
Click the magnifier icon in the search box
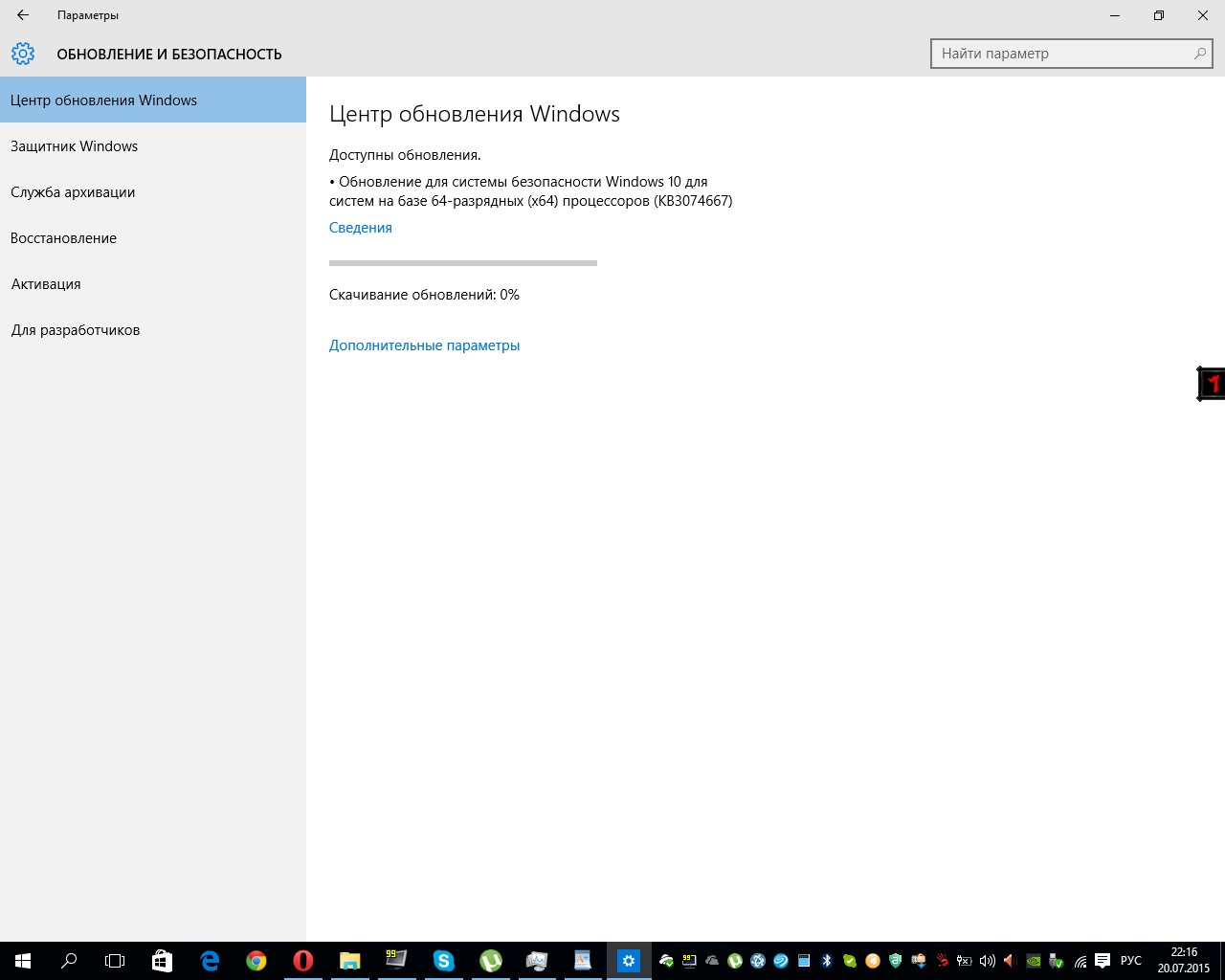point(1199,54)
